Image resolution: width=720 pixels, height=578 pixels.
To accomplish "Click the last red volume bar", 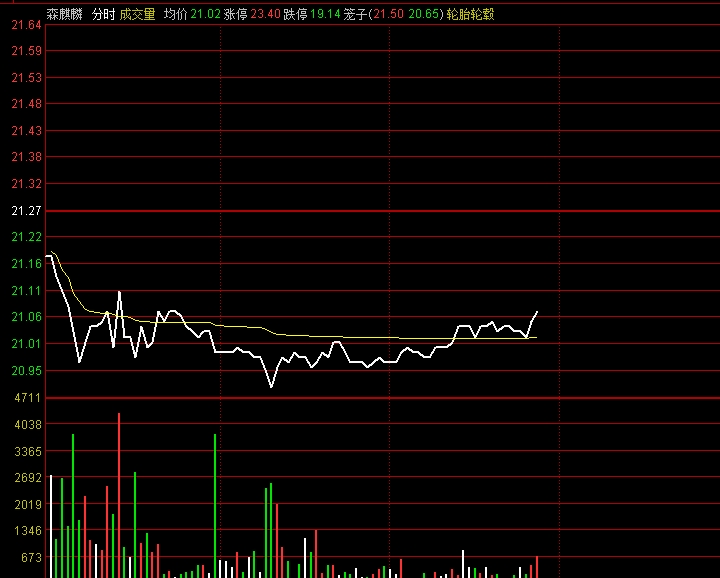I will pos(537,567).
